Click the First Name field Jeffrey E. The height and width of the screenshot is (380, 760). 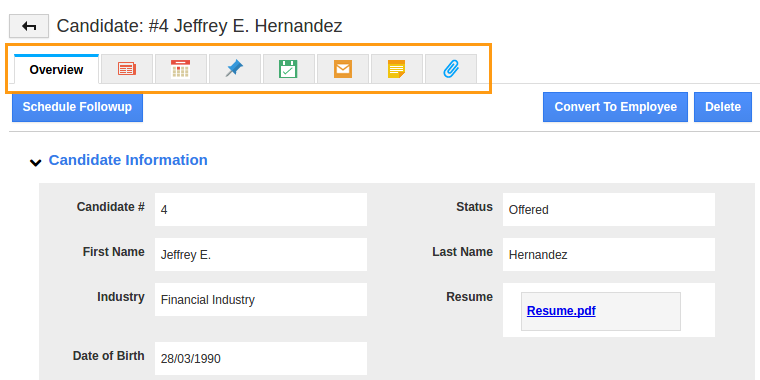261,254
